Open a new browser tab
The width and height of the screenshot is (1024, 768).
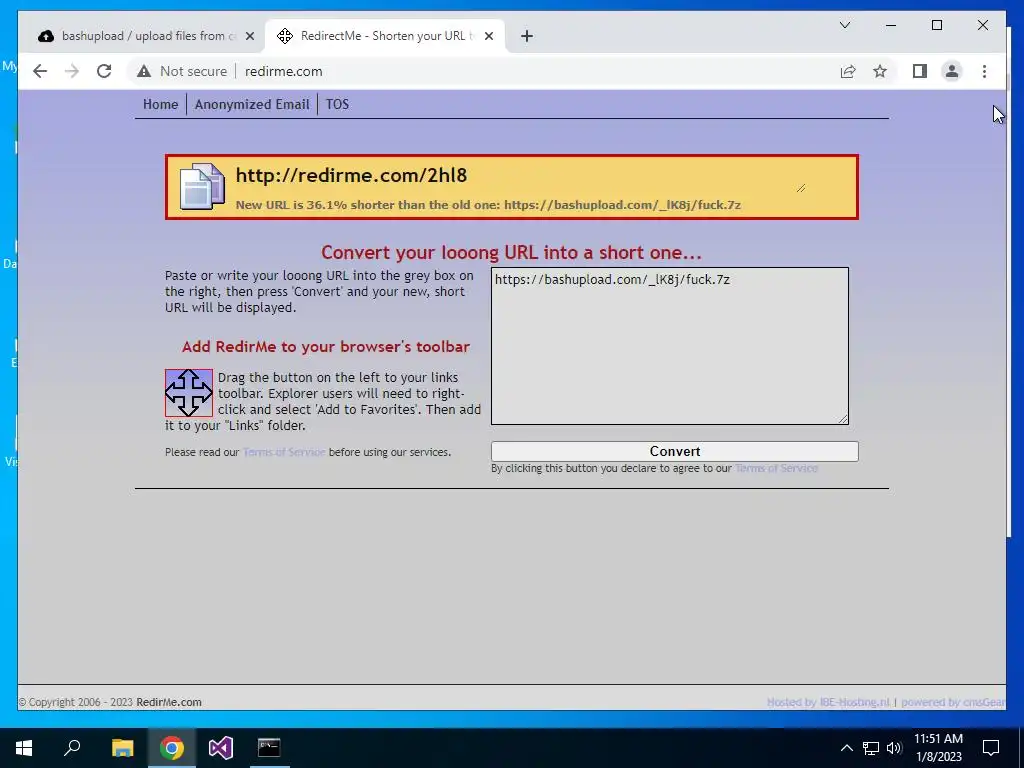tap(527, 36)
